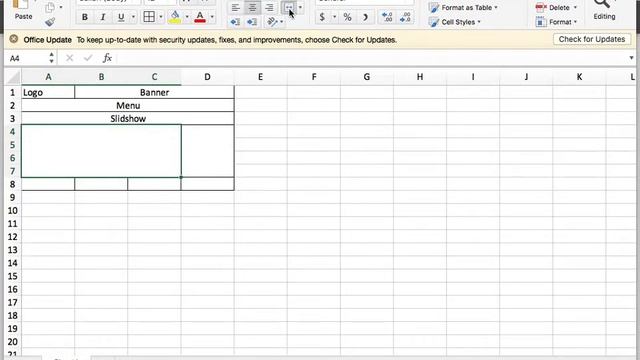Apply red font color
Image resolution: width=640 pixels, height=360 pixels.
tap(200, 17)
